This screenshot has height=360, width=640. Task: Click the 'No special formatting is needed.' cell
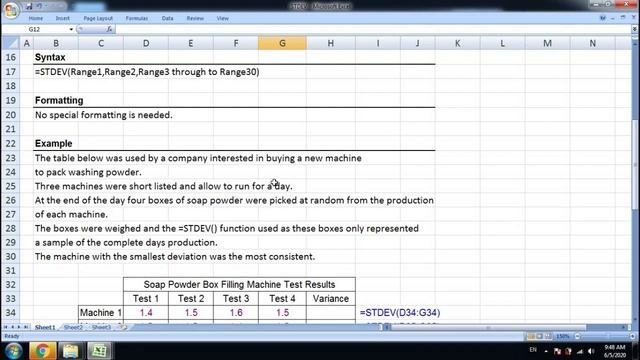click(x=104, y=115)
